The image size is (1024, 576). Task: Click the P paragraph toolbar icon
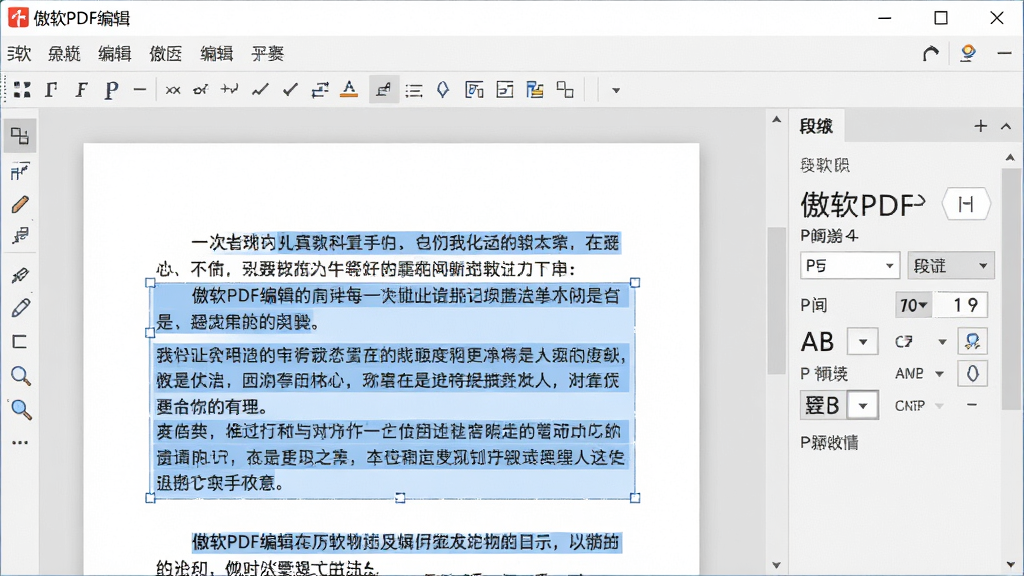coord(111,90)
